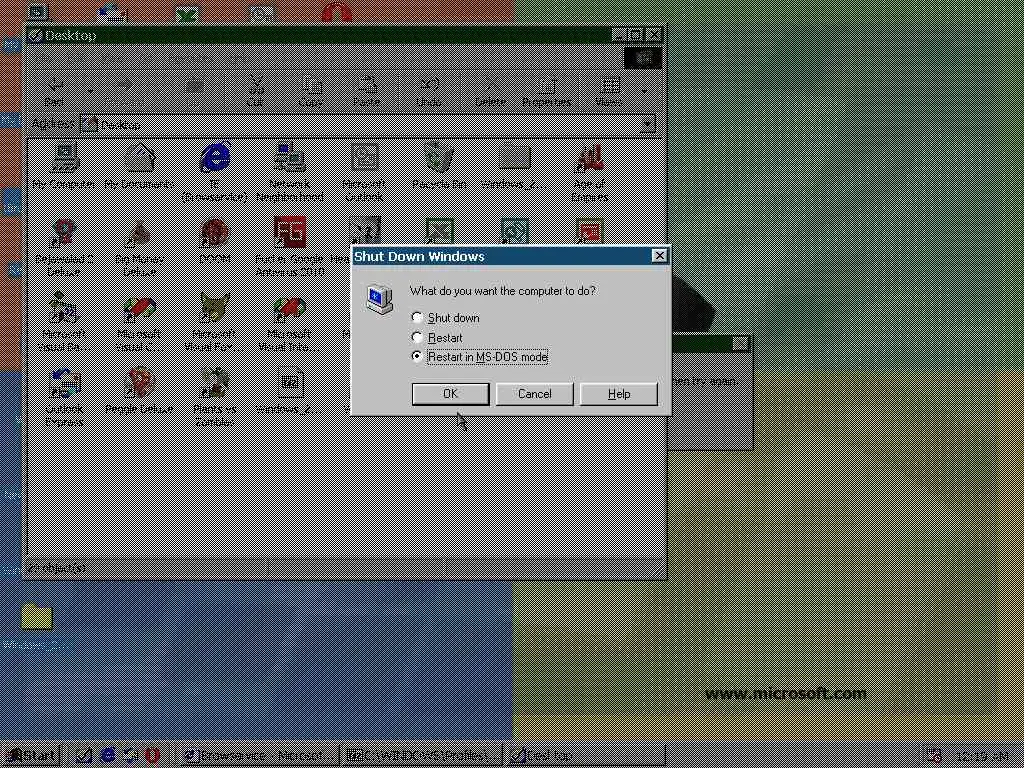The height and width of the screenshot is (768, 1024).
Task: Select the IE (Browservice) icon
Action: 214,172
